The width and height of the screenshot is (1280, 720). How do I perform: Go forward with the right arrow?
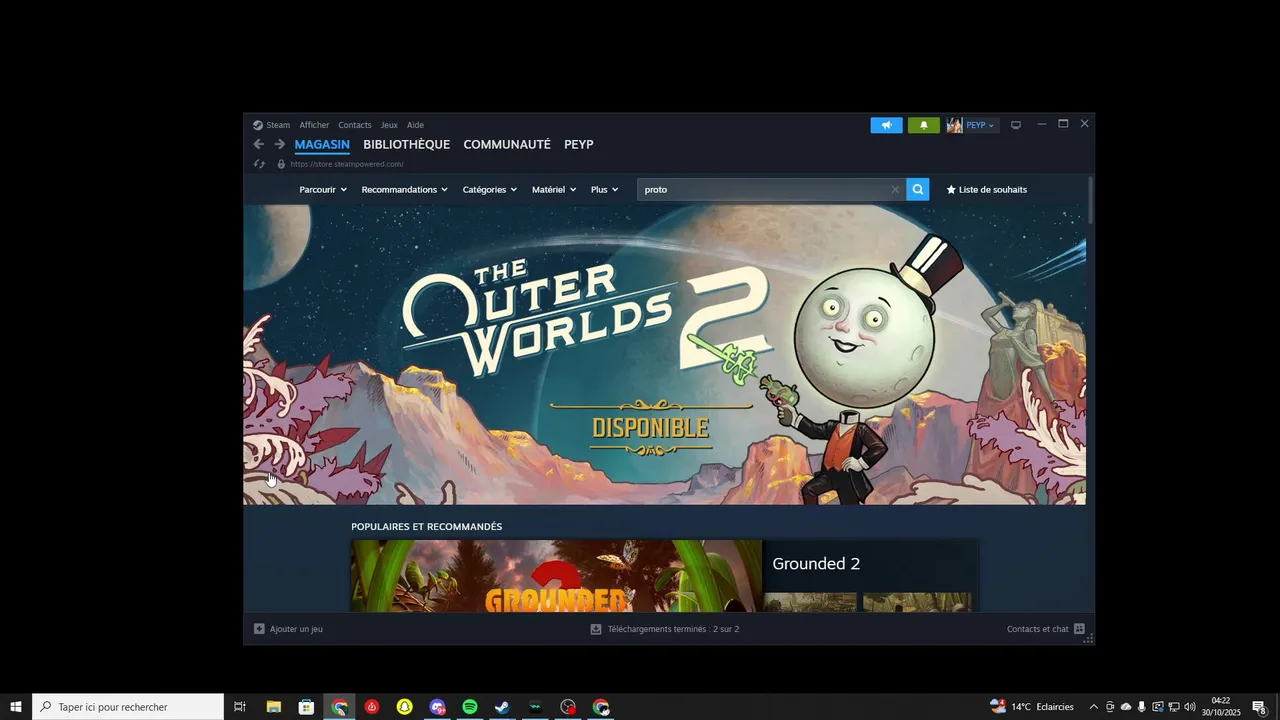(x=280, y=144)
